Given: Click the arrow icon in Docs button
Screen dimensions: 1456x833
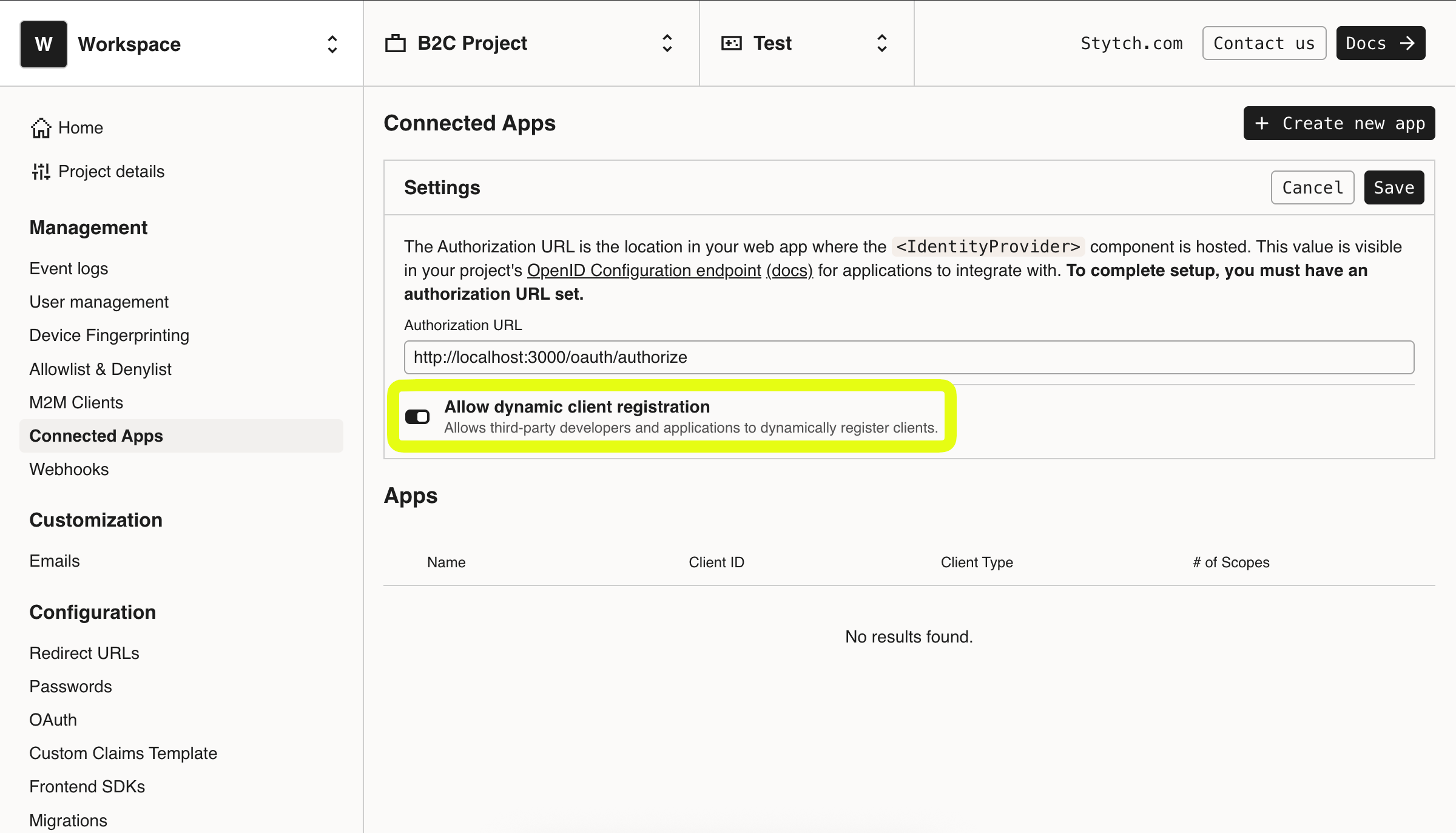Looking at the screenshot, I should tap(1407, 43).
